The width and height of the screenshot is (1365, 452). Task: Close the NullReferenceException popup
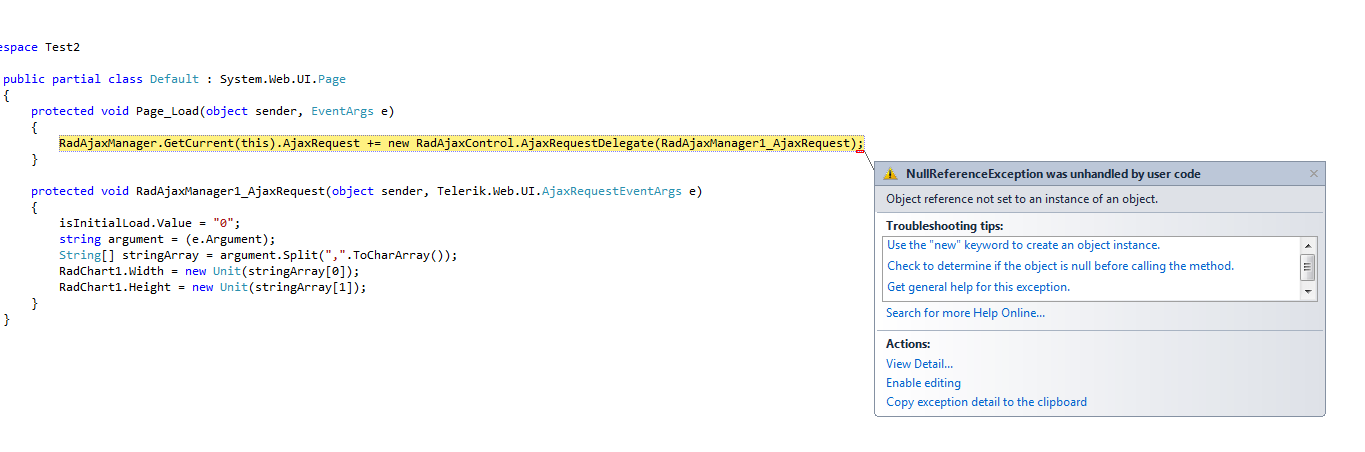pos(1313,174)
